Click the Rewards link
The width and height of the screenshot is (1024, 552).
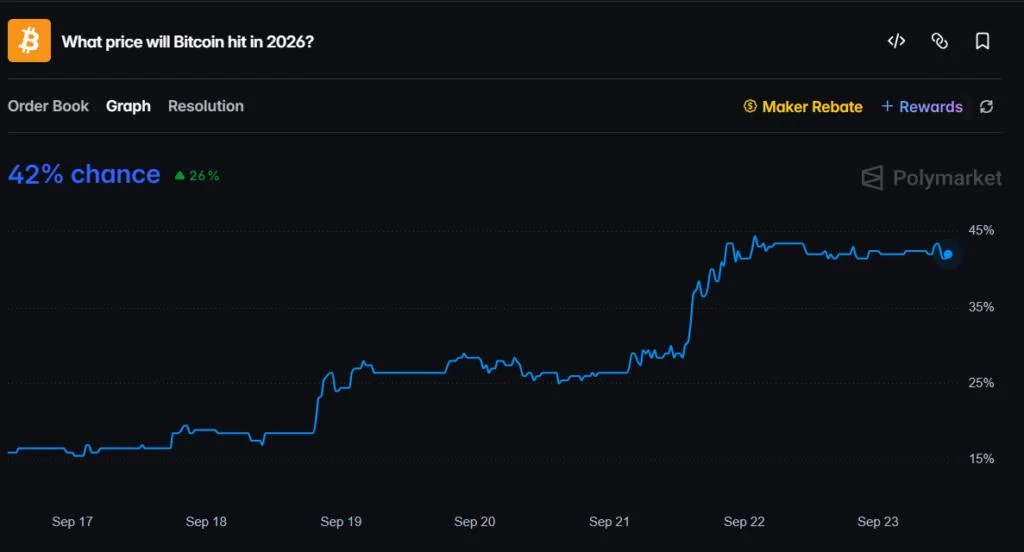(x=931, y=106)
